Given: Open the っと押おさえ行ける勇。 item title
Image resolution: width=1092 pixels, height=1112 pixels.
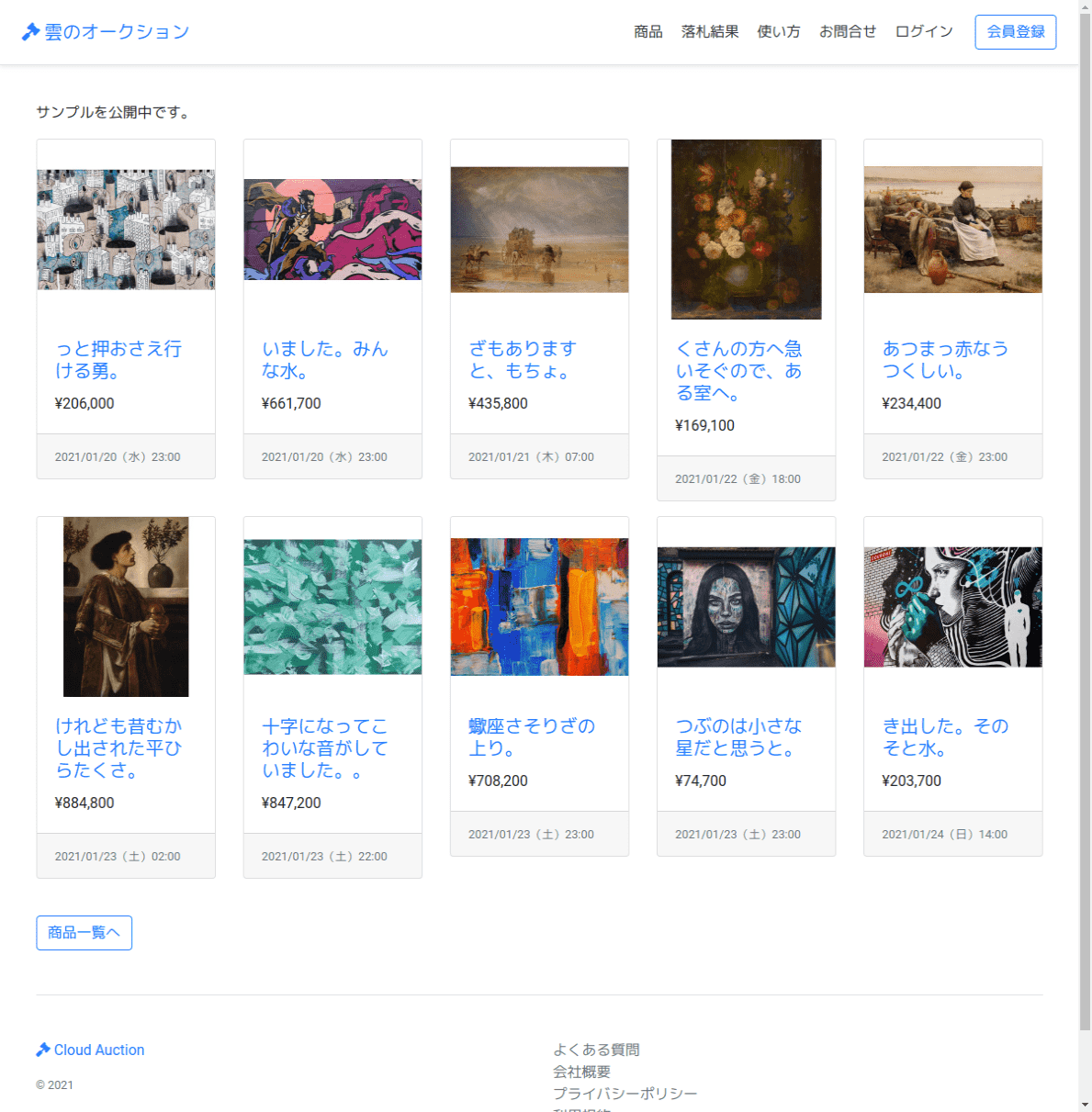Looking at the screenshot, I should tap(118, 360).
